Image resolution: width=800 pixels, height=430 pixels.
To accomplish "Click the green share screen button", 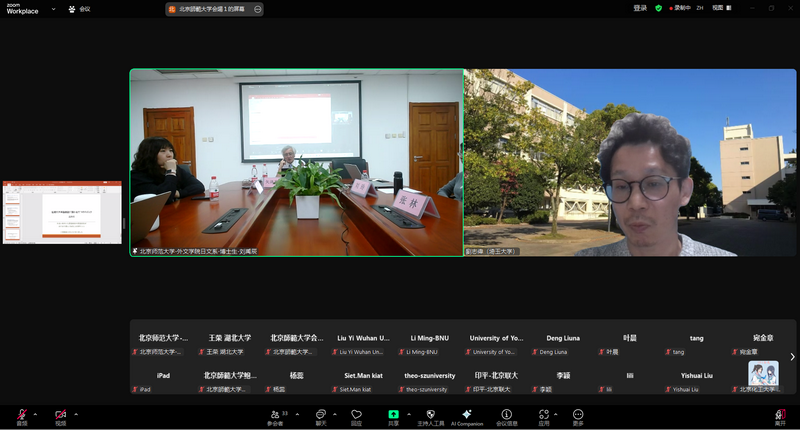I will (394, 414).
